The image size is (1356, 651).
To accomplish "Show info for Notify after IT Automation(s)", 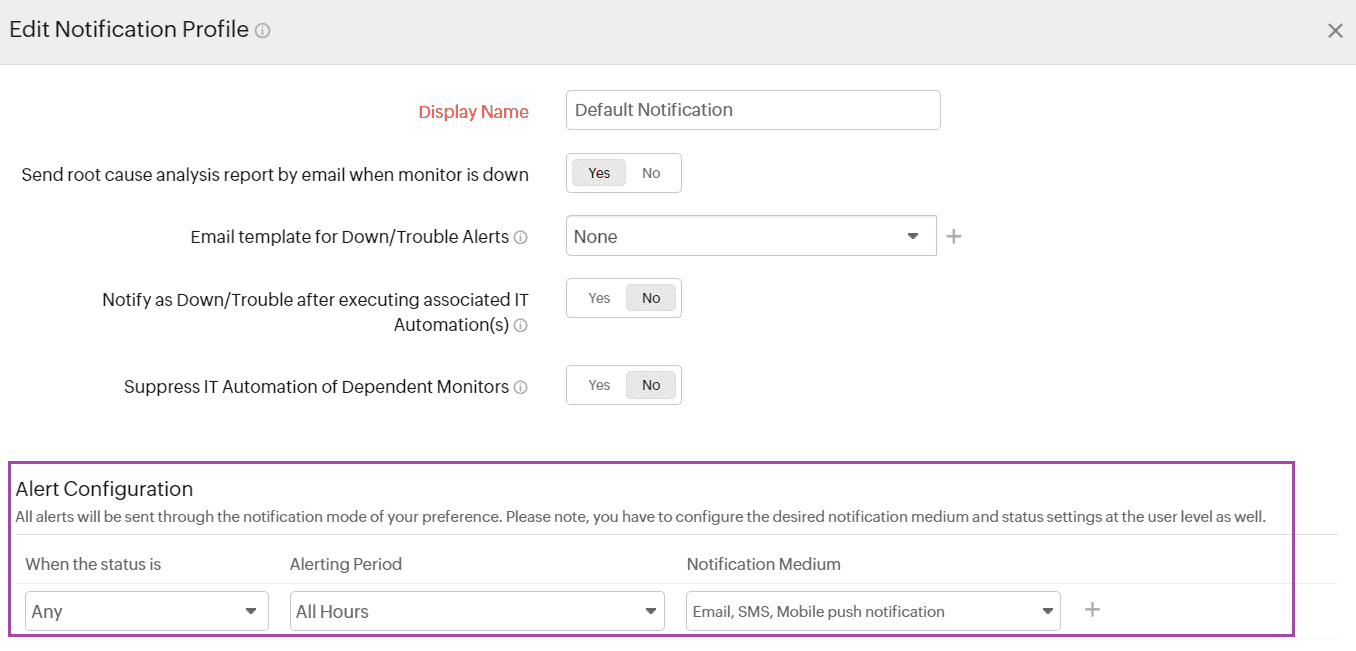I will point(520,326).
